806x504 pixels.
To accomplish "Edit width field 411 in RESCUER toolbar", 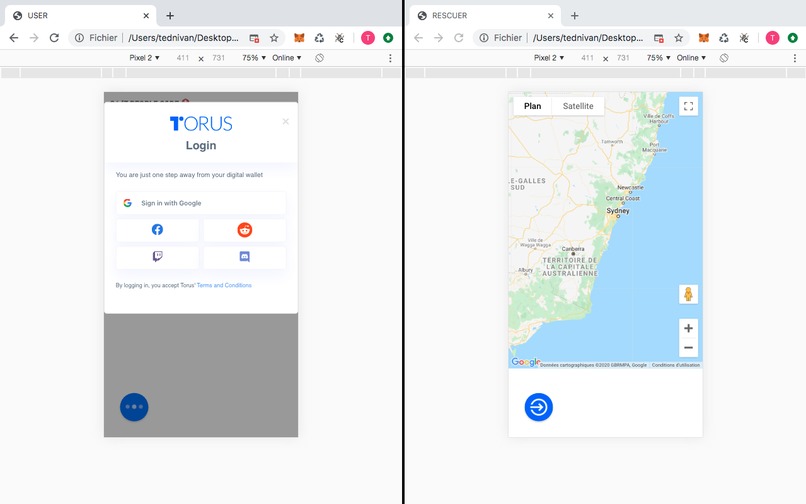I will (x=587, y=58).
